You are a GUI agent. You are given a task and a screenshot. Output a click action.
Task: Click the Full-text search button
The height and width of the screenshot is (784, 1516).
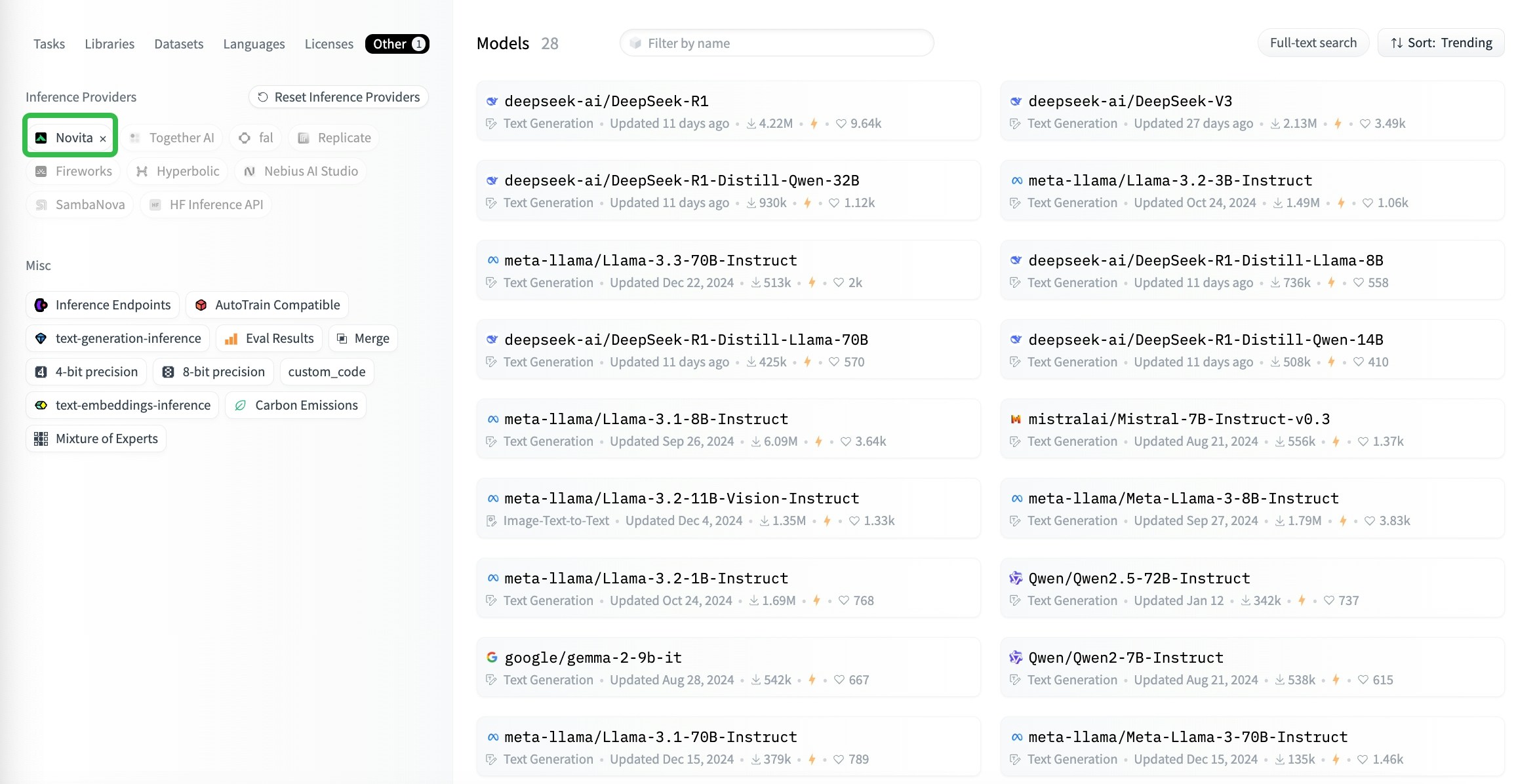click(1313, 43)
